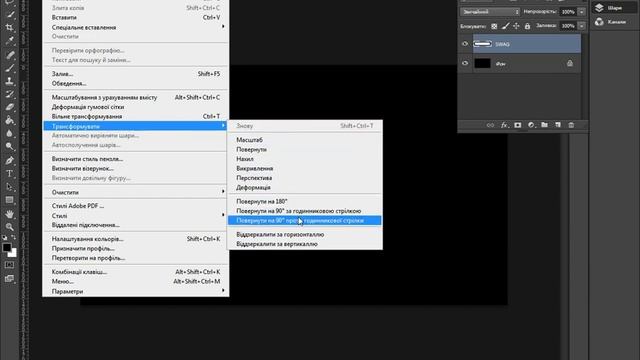Choose Повернути на 180°
The width and height of the screenshot is (640, 360).
[x=305, y=201]
